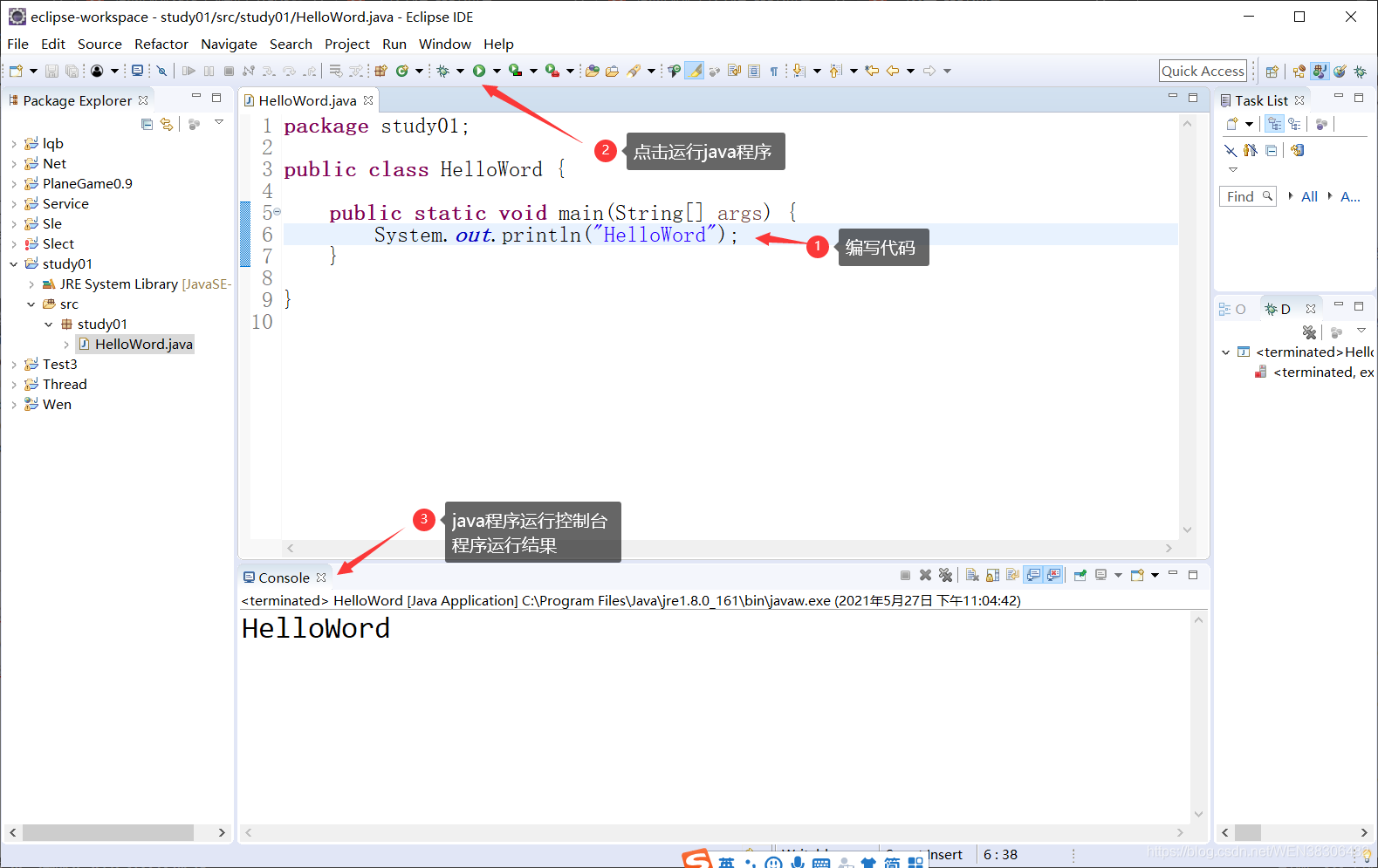Image resolution: width=1378 pixels, height=868 pixels.
Task: Click the Save icon in the main toolbar
Action: (51, 71)
